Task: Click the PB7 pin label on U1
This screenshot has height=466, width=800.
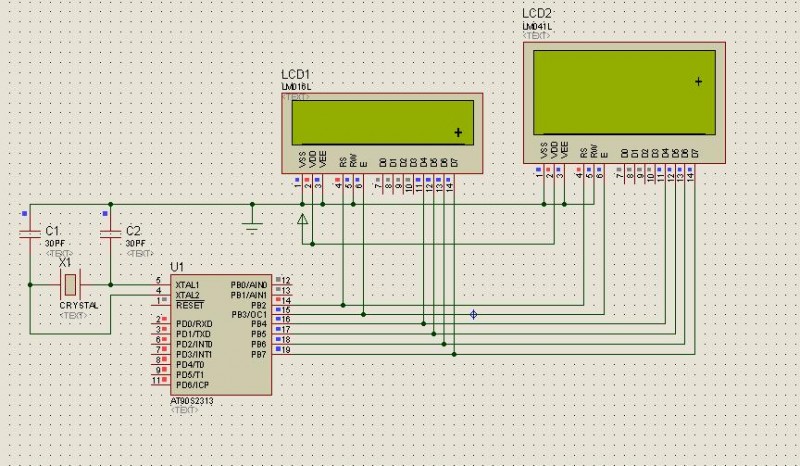Action: coord(258,354)
